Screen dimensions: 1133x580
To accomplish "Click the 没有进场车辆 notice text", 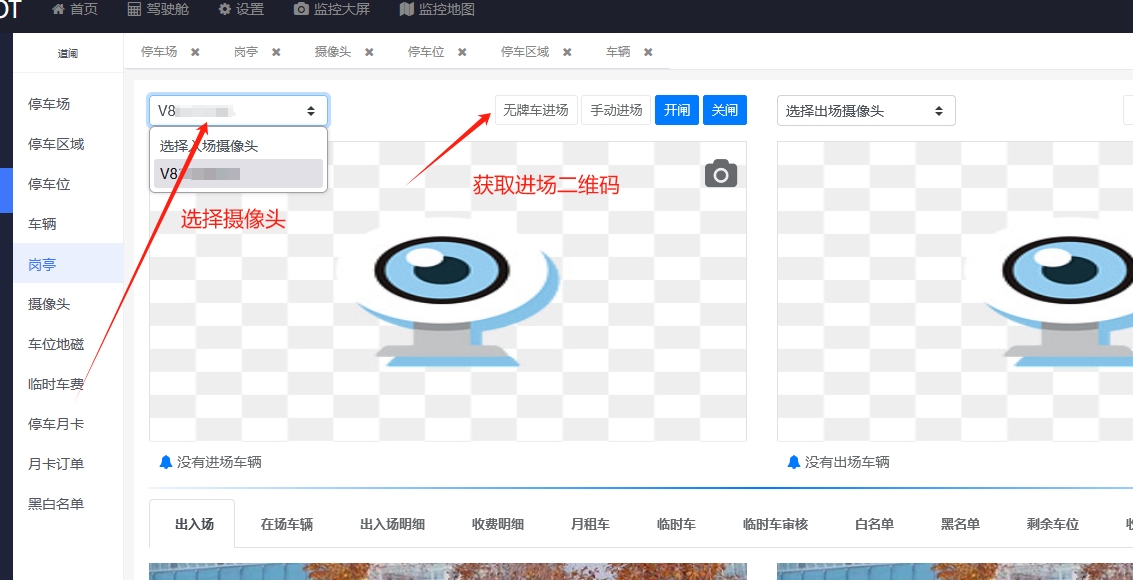I will click(219, 462).
